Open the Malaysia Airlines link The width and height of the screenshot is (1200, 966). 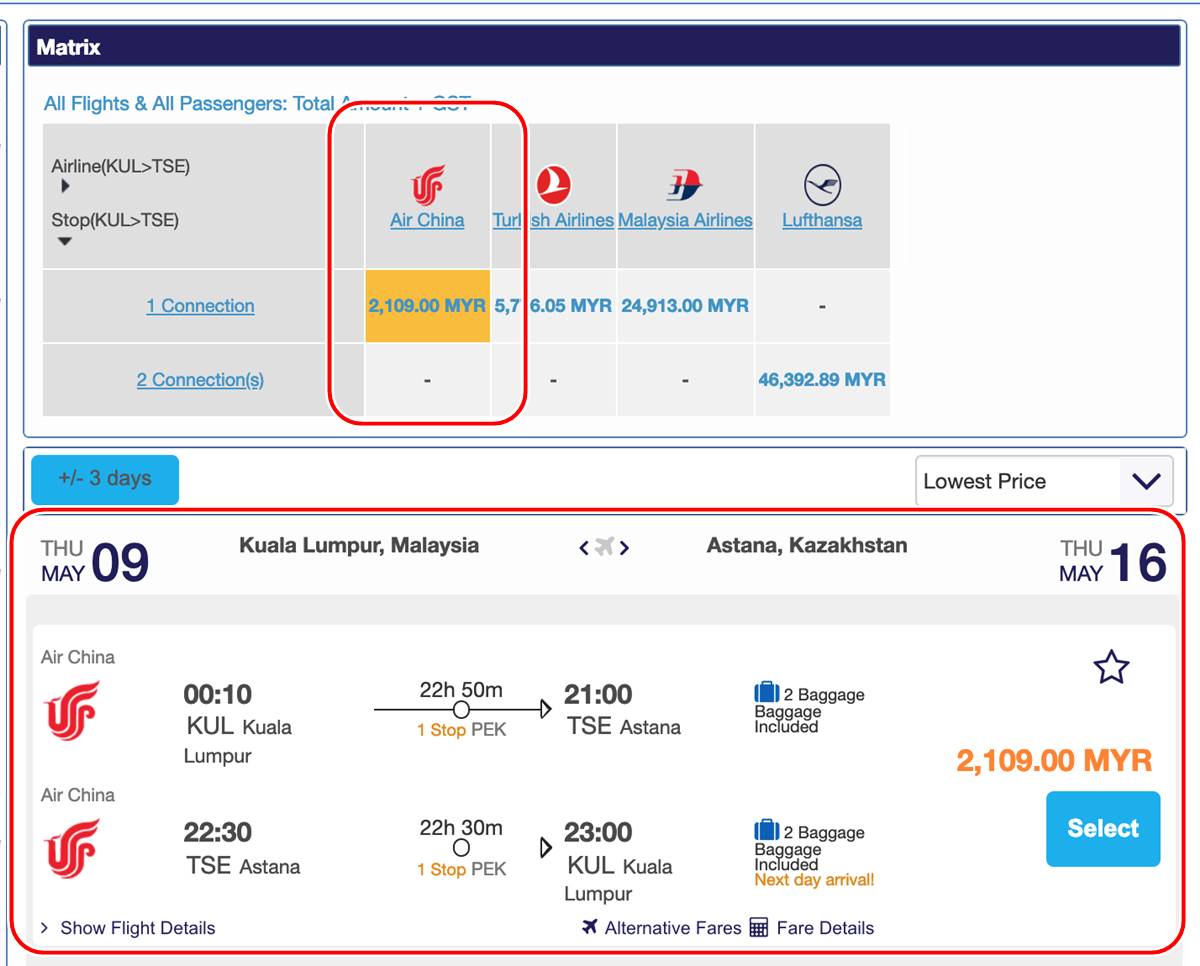[685, 220]
